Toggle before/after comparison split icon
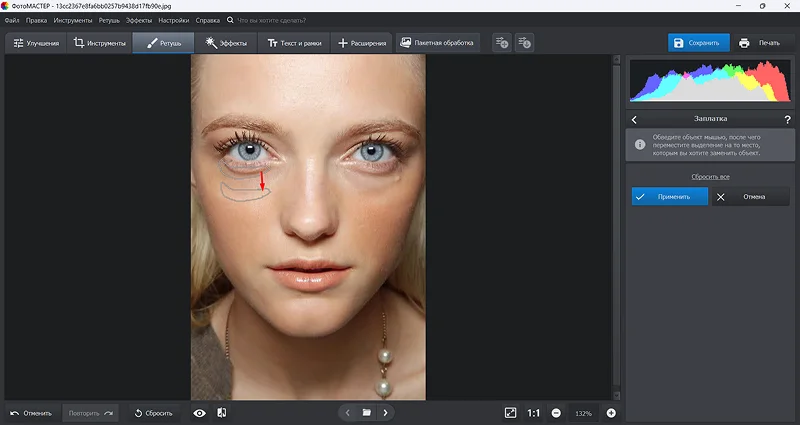This screenshot has height=425, width=800. click(x=222, y=413)
